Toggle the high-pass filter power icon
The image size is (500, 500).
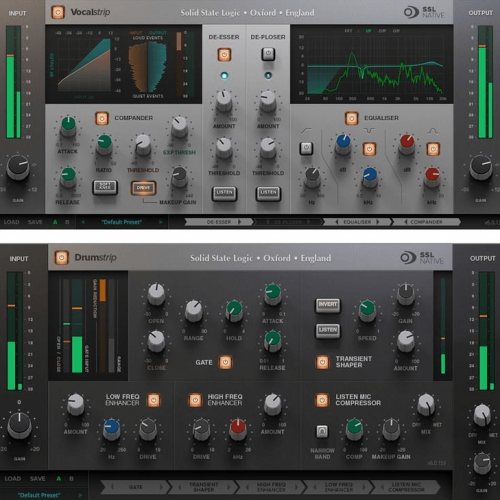point(306,148)
